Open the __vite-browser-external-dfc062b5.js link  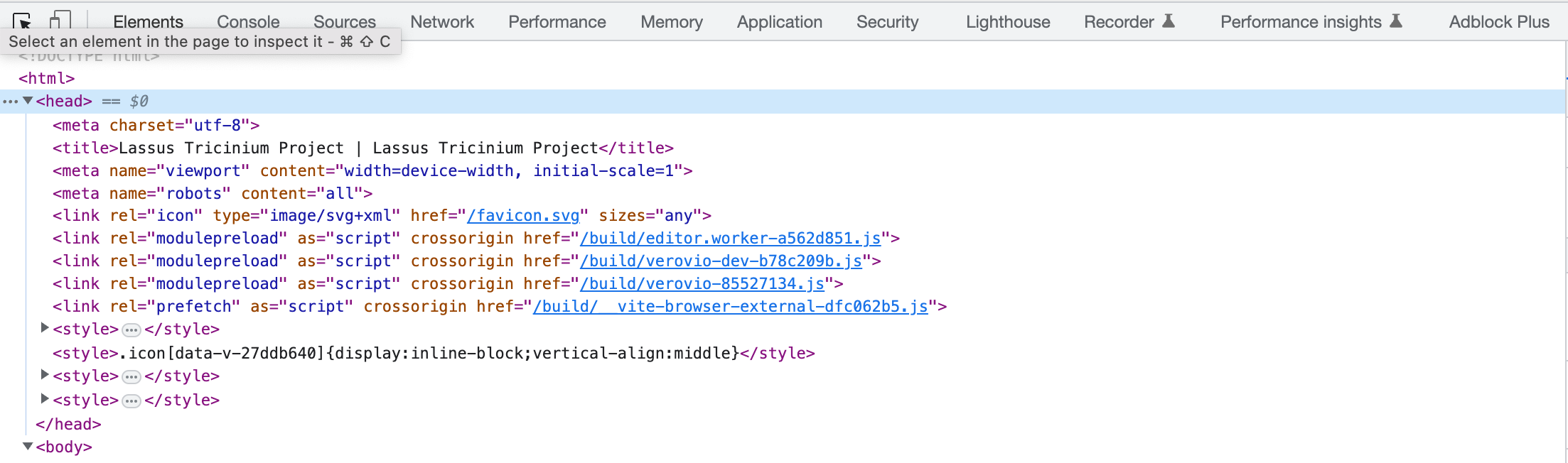(x=731, y=307)
